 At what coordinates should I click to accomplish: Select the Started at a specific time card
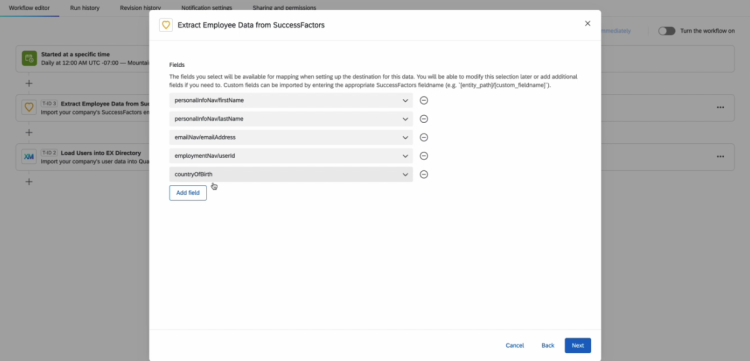pyautogui.click(x=375, y=59)
